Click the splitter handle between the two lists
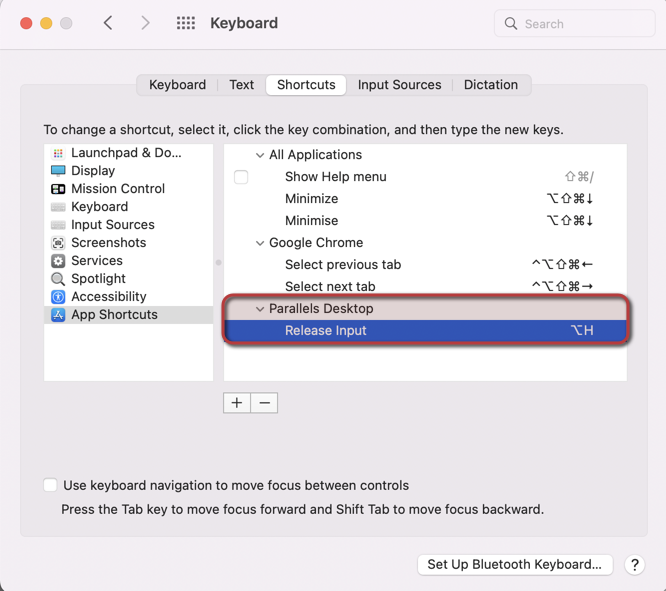666x591 pixels. tap(219, 263)
